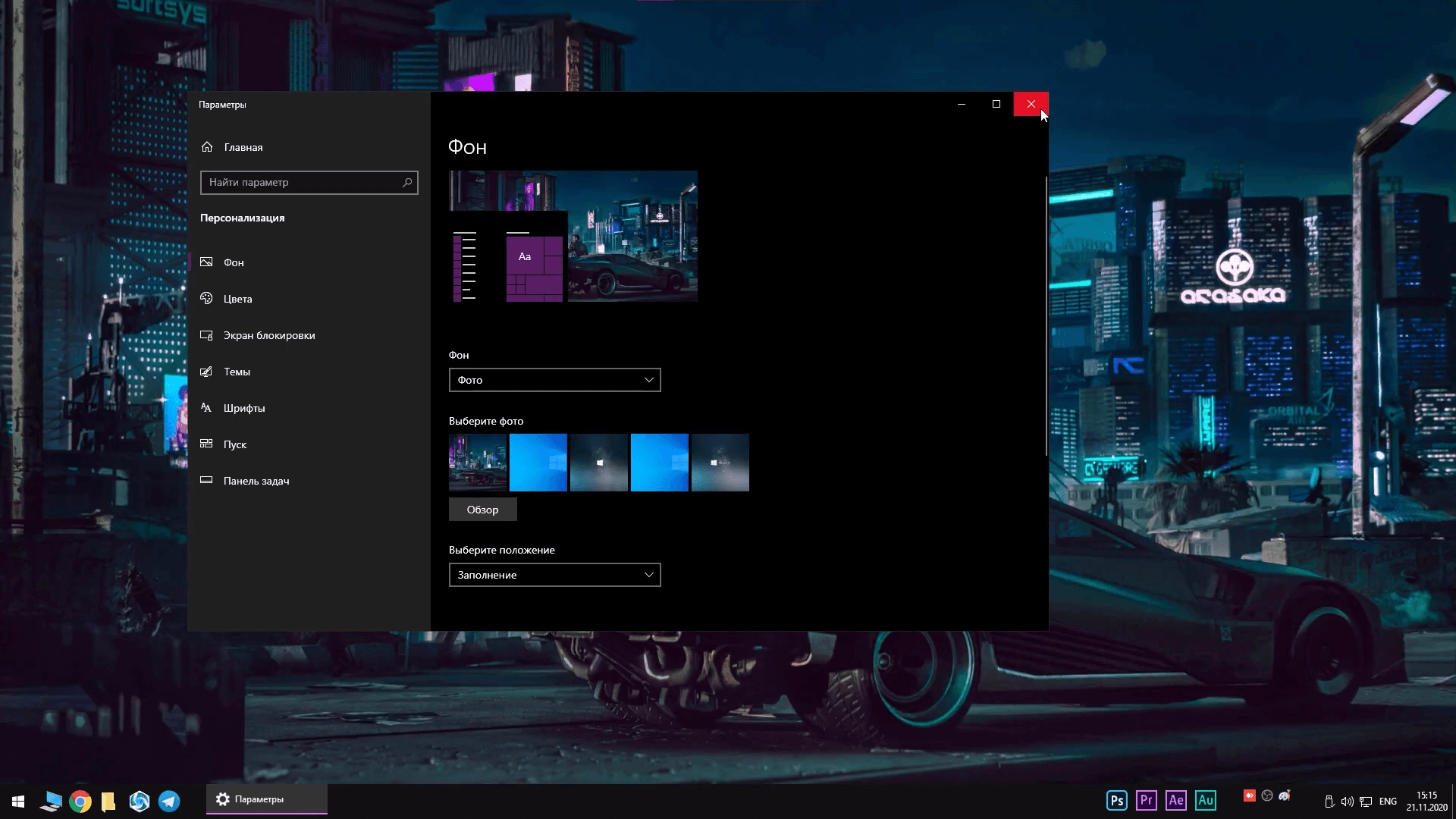Choose the first dark gray Windows thumbnail
Viewport: 1456px width, 819px height.
pyautogui.click(x=599, y=463)
